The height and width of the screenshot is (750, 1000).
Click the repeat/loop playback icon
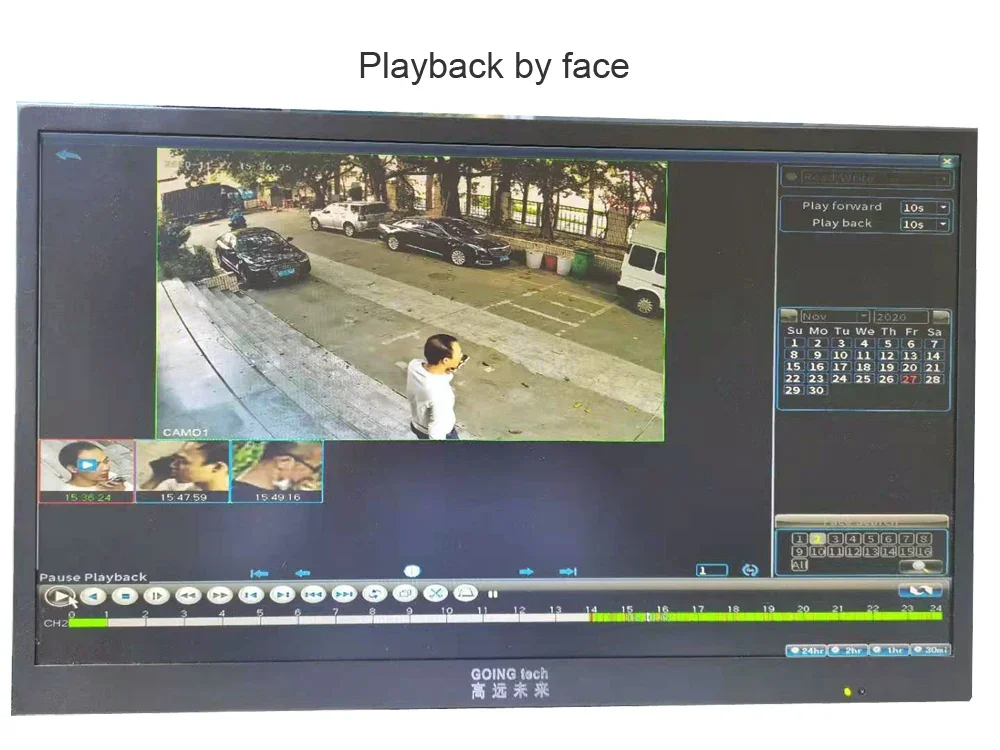point(374,594)
